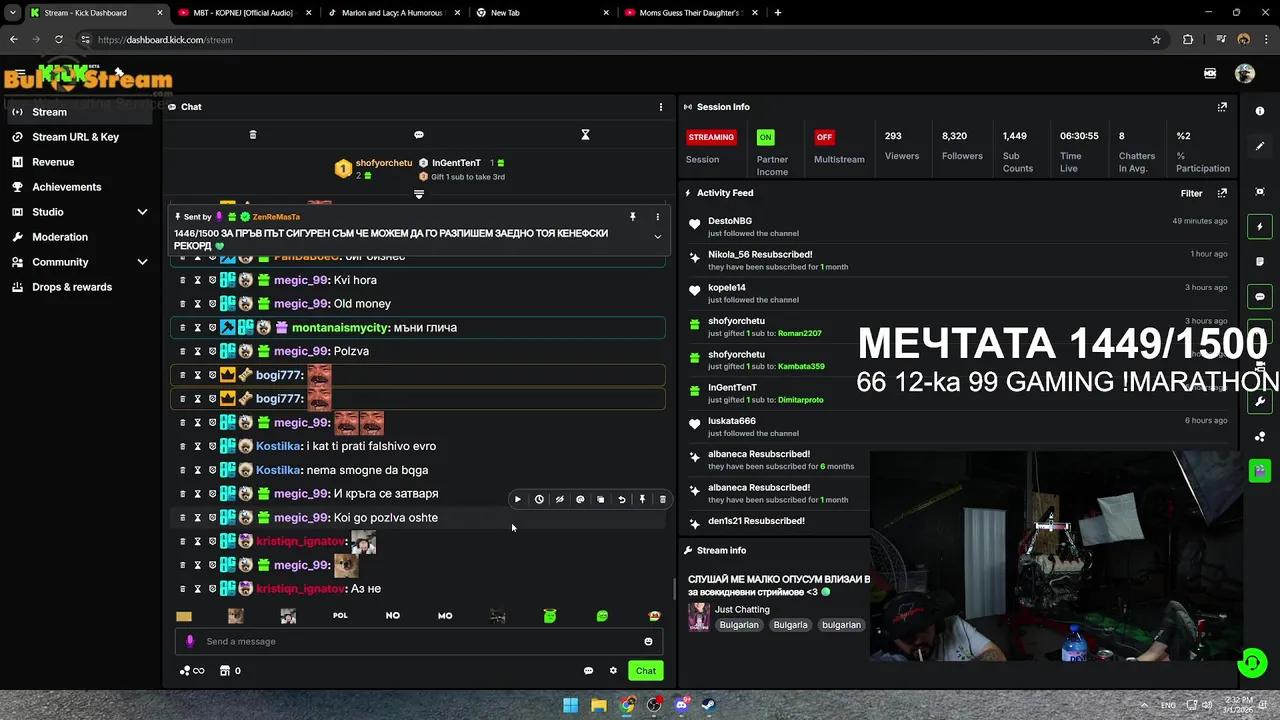1280x720 pixels.
Task: Click the pencil edit icon in right toolbar
Action: click(x=1260, y=146)
